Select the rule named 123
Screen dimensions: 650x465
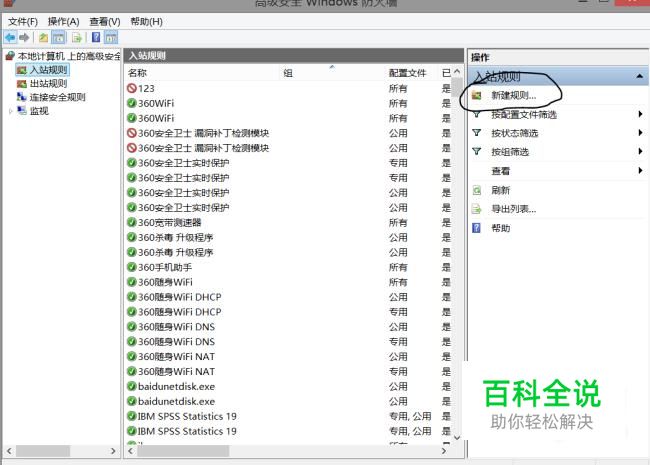point(146,88)
